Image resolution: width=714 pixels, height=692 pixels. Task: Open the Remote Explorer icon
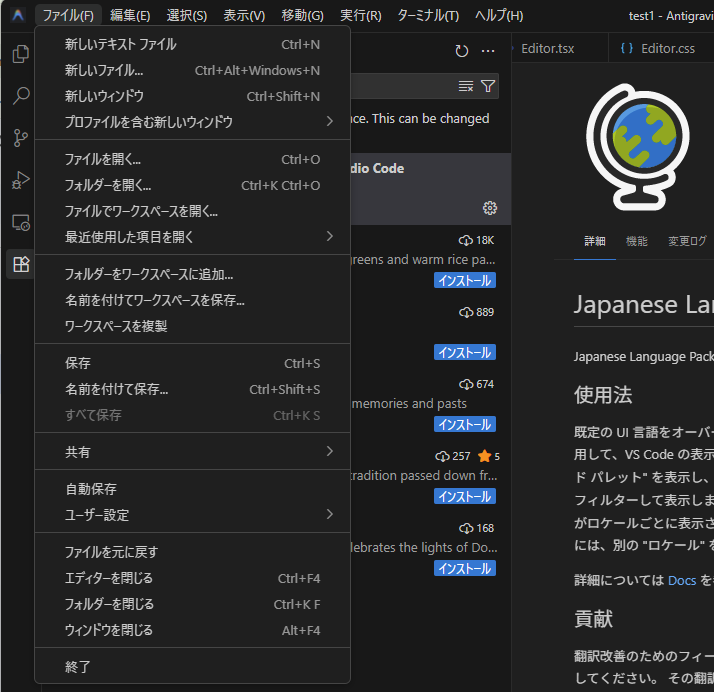[20, 223]
